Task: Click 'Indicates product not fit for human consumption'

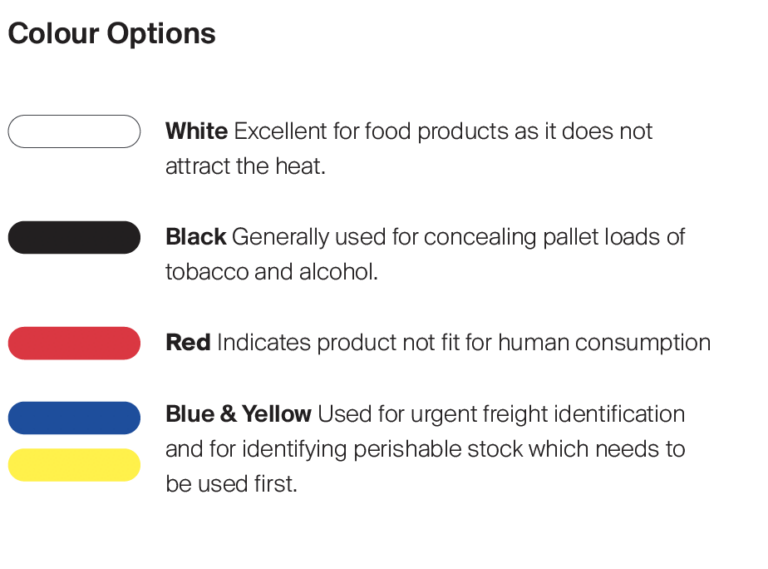Action: [463, 343]
